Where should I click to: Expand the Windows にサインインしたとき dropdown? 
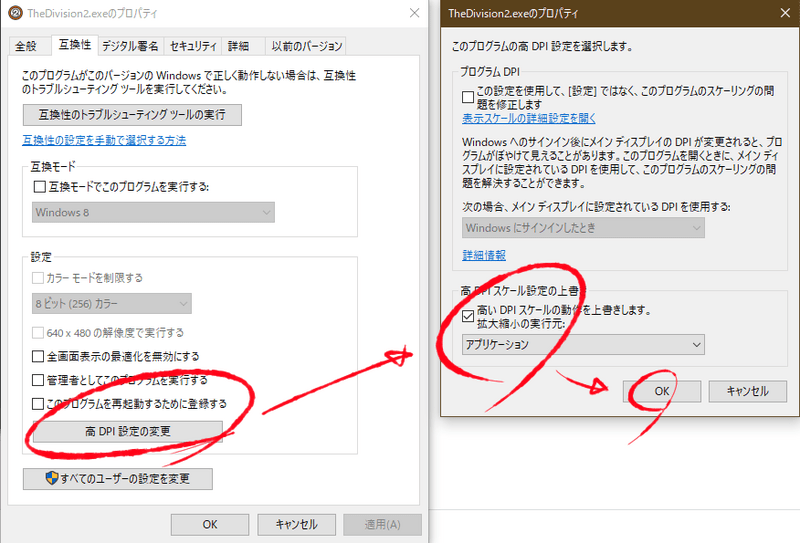pyautogui.click(x=583, y=227)
